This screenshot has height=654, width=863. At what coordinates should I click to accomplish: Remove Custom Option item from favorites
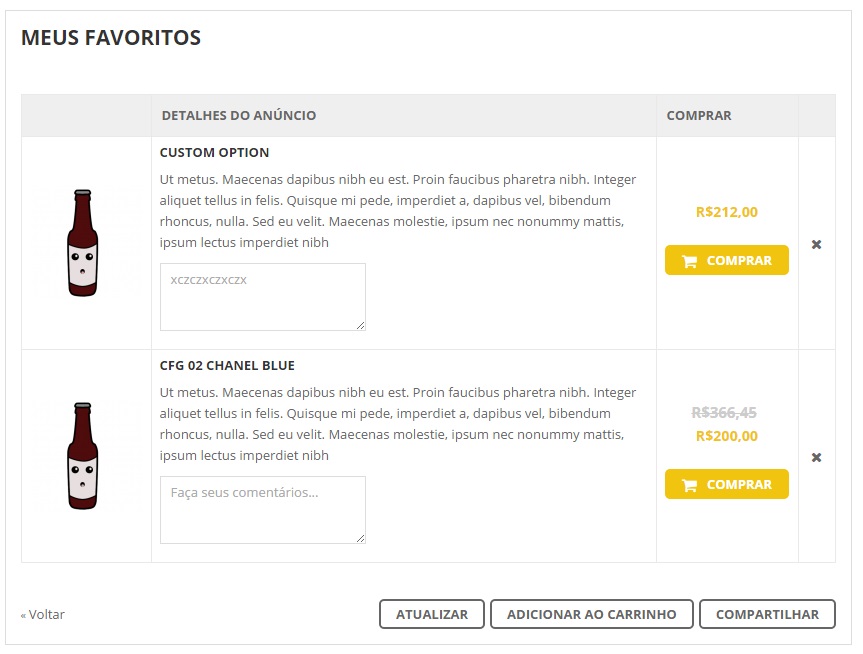click(x=816, y=244)
